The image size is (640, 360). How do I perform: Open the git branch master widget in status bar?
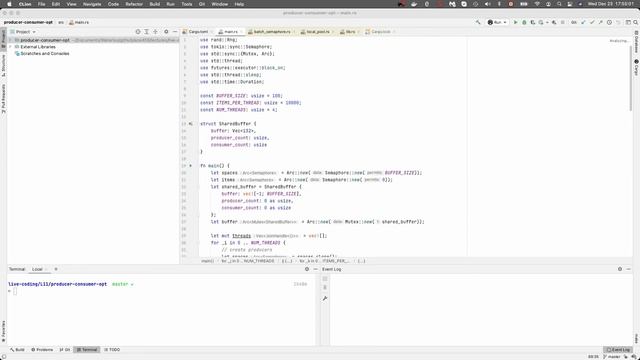(x=612, y=357)
